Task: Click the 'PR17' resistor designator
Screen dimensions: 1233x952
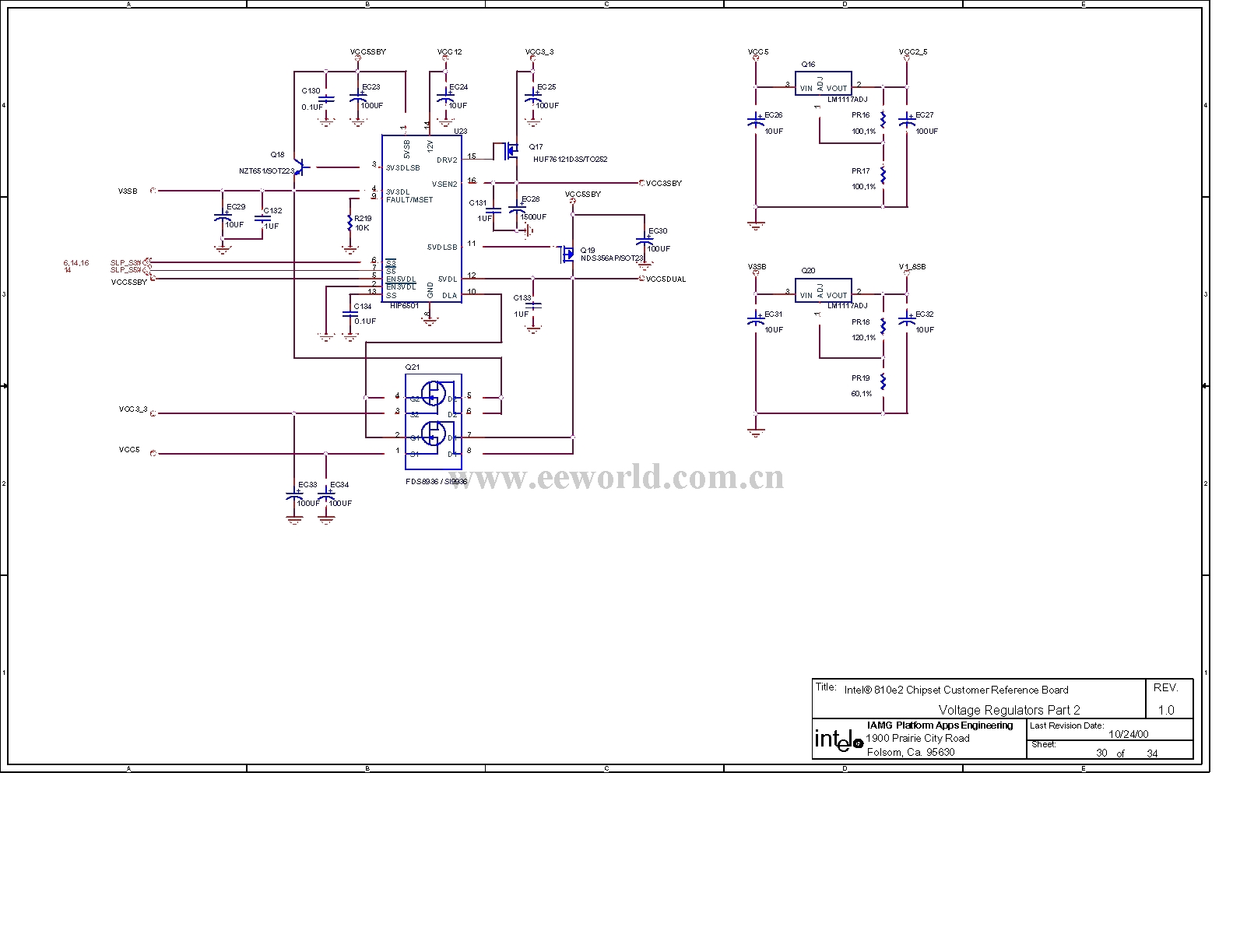Action: point(860,171)
